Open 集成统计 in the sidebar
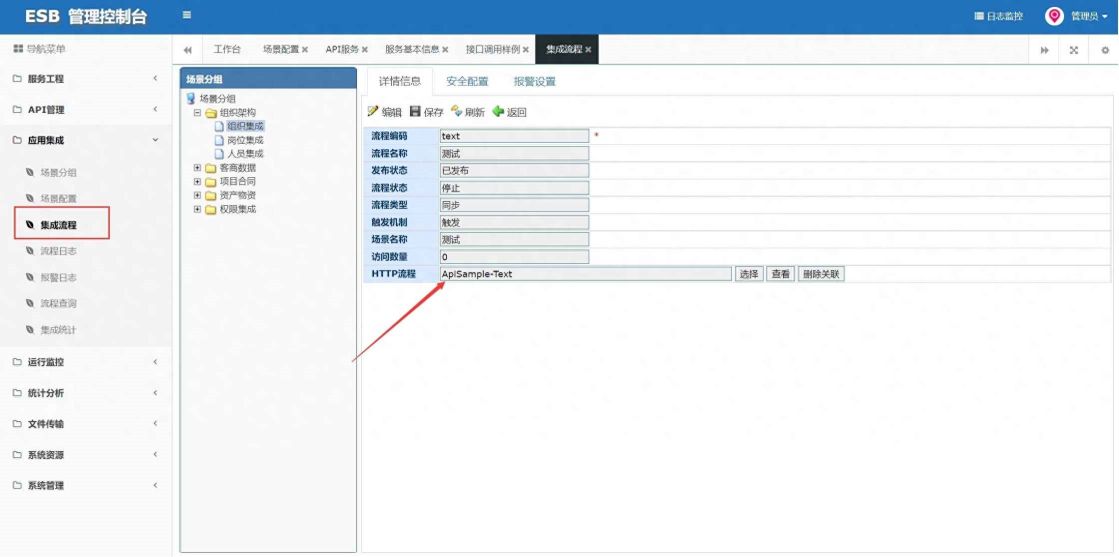The width and height of the screenshot is (1119, 557). point(59,330)
